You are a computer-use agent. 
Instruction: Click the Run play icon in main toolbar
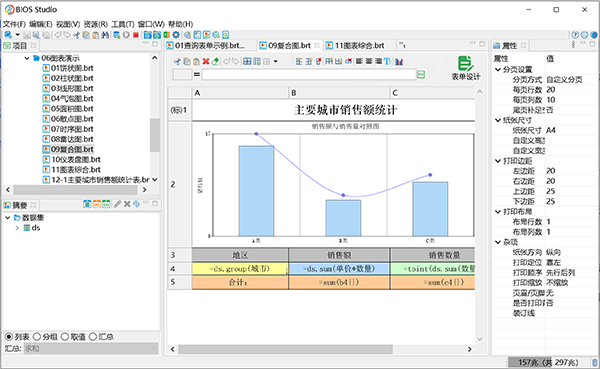pyautogui.click(x=126, y=35)
